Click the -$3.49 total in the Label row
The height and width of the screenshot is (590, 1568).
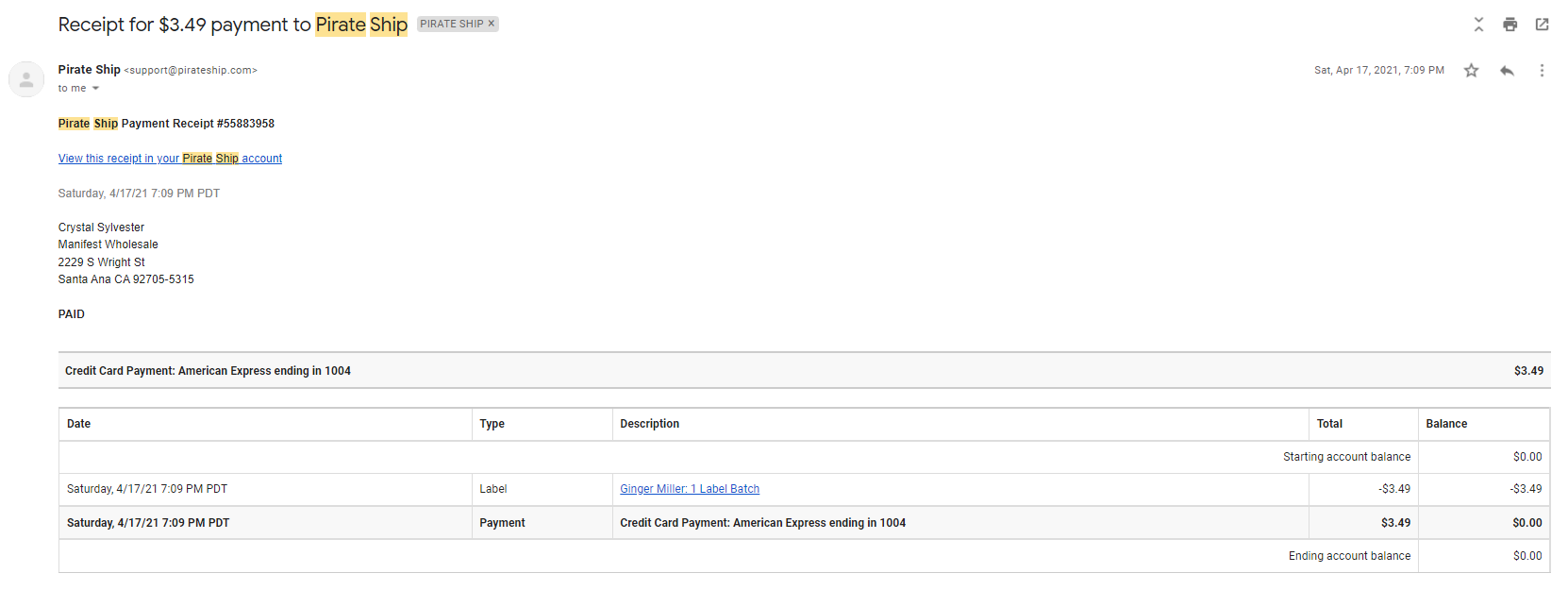pos(1394,489)
